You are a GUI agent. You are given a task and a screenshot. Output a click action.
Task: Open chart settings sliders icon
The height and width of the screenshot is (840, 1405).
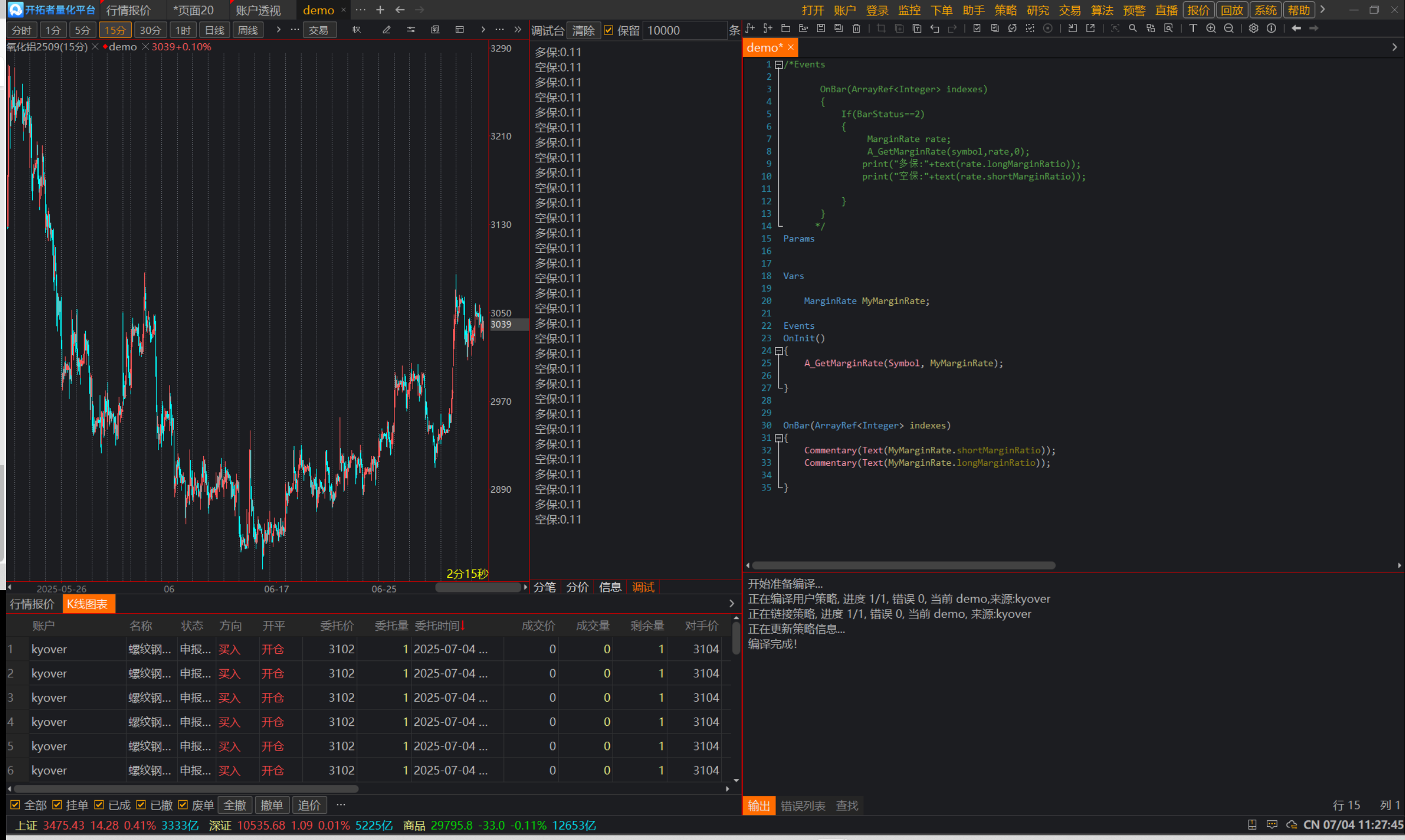411,30
